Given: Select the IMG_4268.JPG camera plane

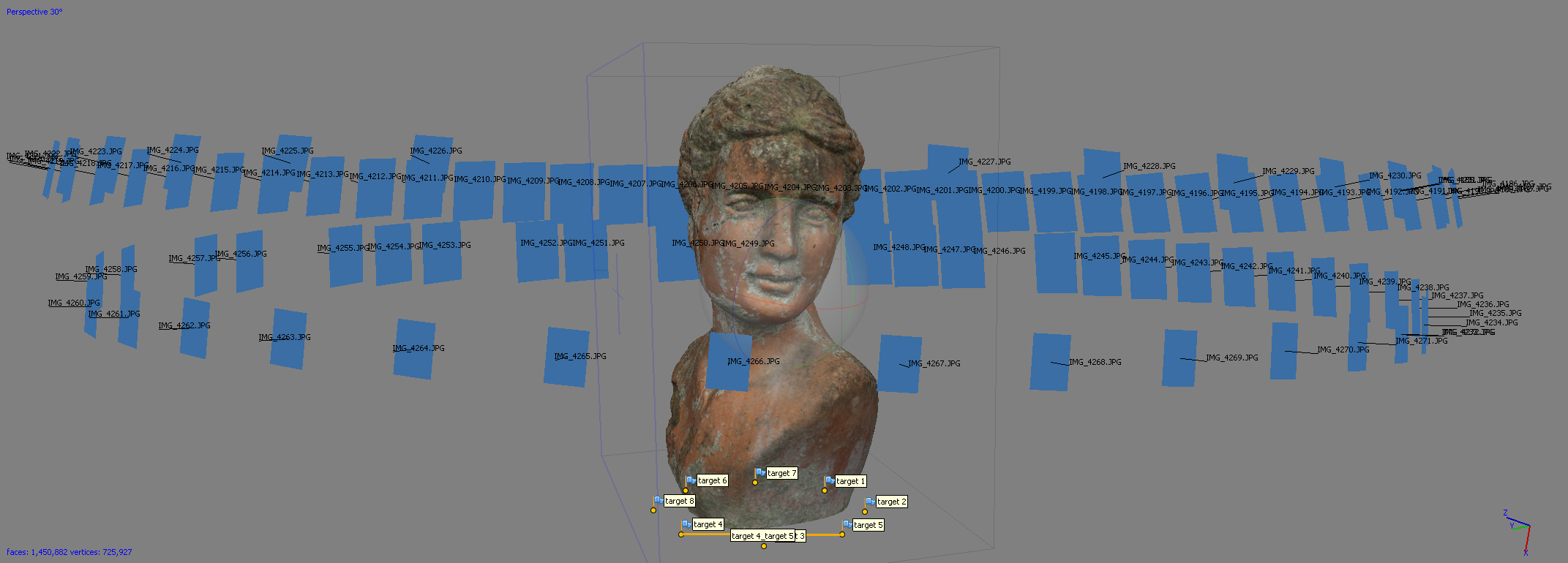Looking at the screenshot, I should pos(1050,362).
